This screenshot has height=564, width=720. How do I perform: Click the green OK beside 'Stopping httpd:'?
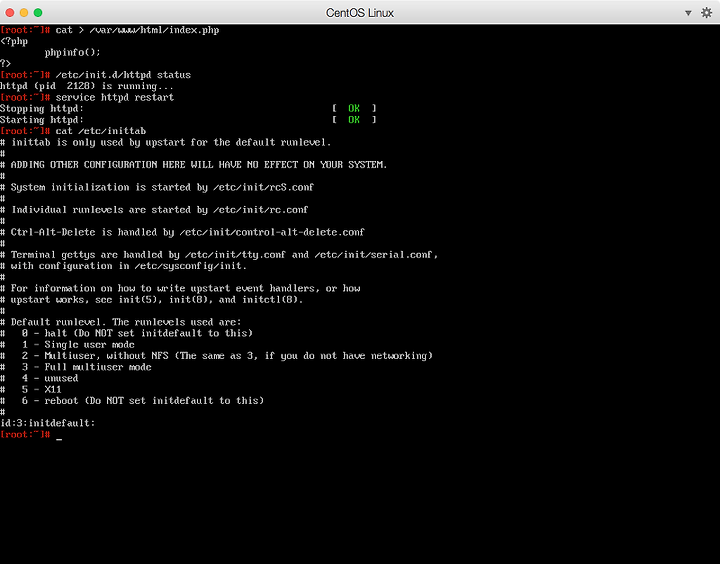354,108
